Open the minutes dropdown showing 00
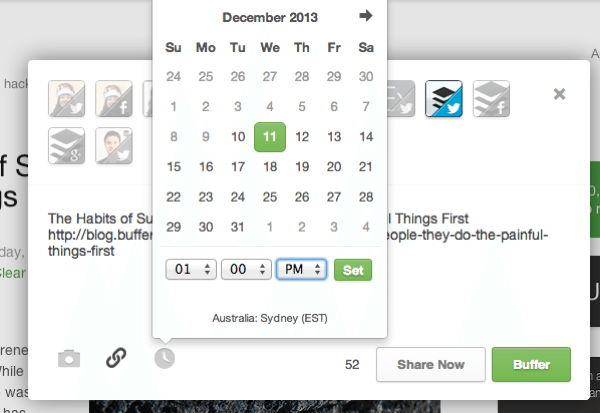The image size is (600, 413). [x=246, y=269]
